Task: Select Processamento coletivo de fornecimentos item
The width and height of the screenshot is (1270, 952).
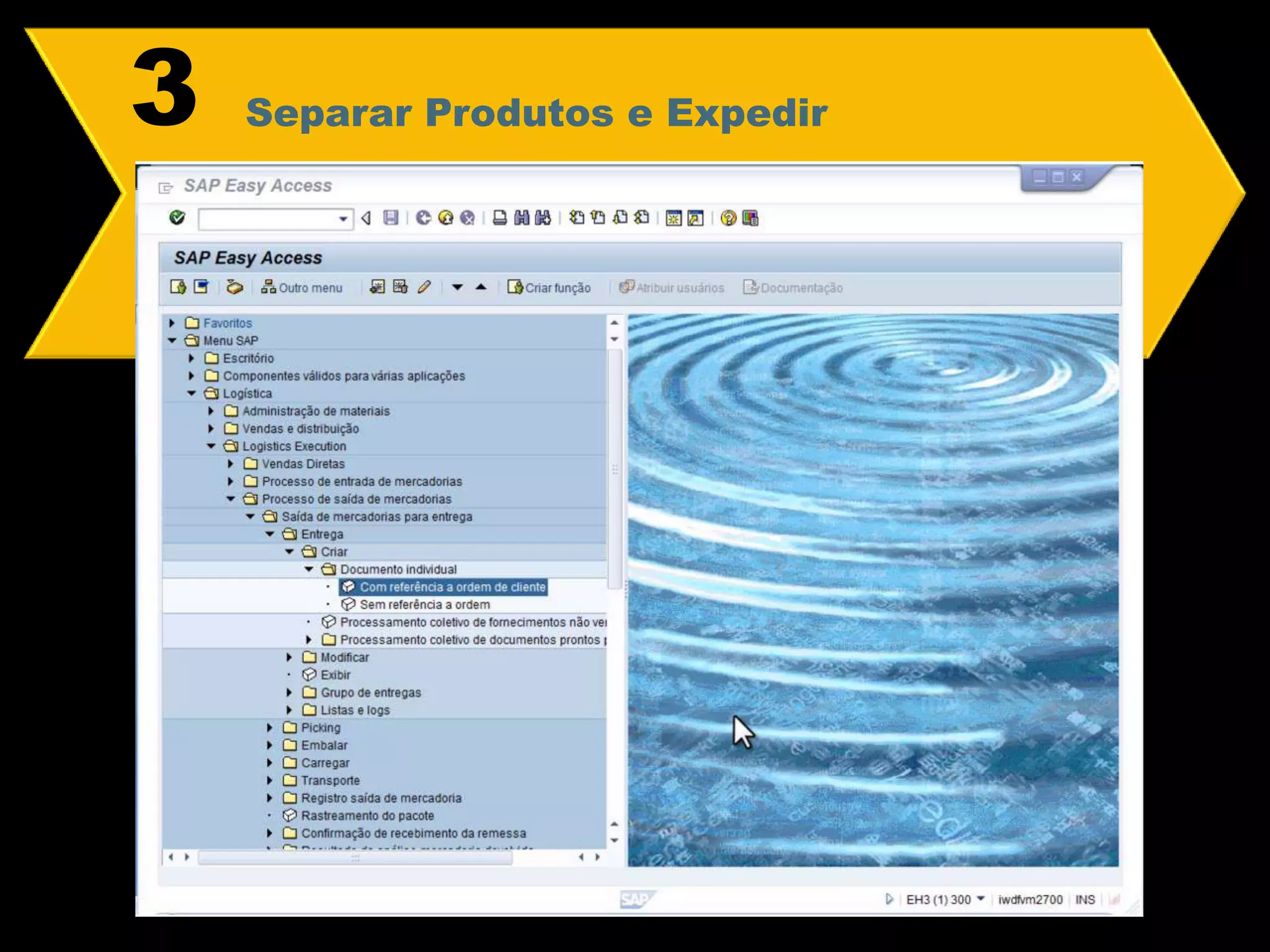Action: 464,622
